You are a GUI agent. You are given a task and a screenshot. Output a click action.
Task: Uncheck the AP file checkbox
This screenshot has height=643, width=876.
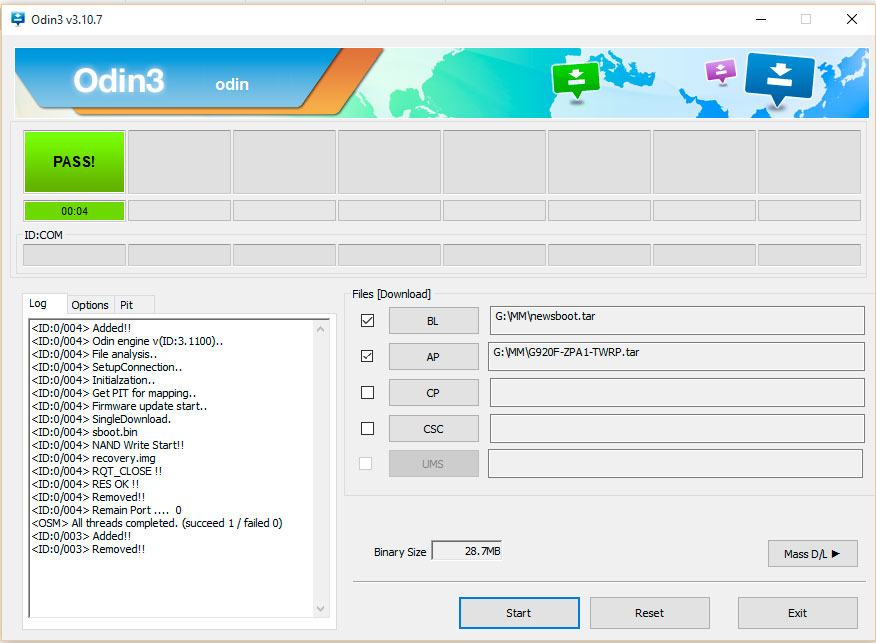pyautogui.click(x=367, y=356)
